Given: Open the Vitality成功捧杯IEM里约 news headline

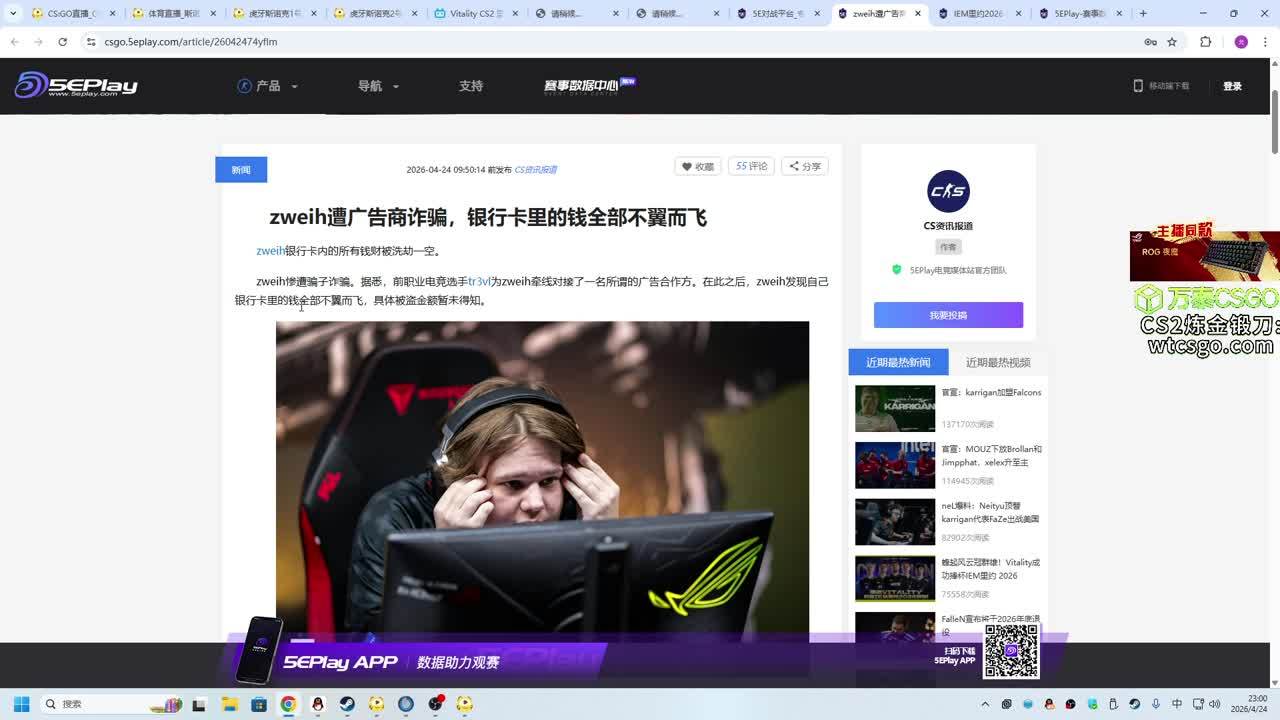Looking at the screenshot, I should (991, 569).
